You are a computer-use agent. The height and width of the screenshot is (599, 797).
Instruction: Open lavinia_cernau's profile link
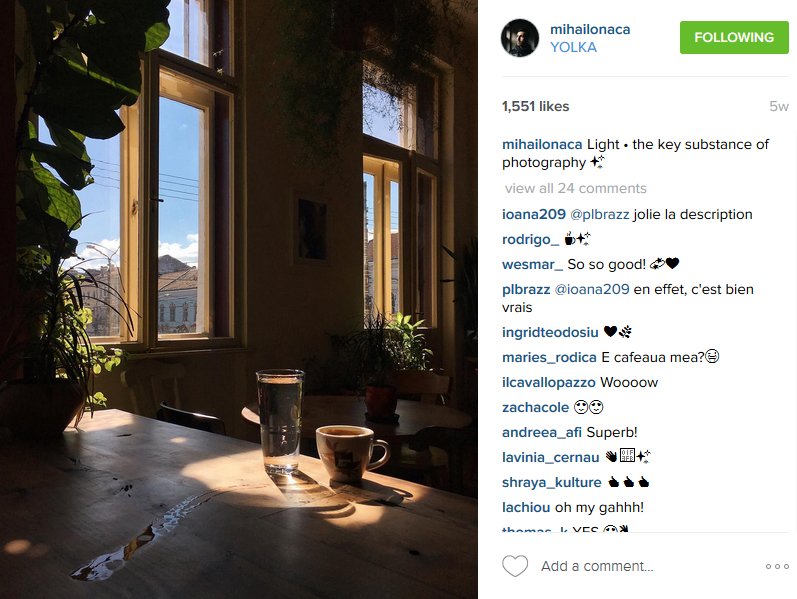click(x=550, y=458)
